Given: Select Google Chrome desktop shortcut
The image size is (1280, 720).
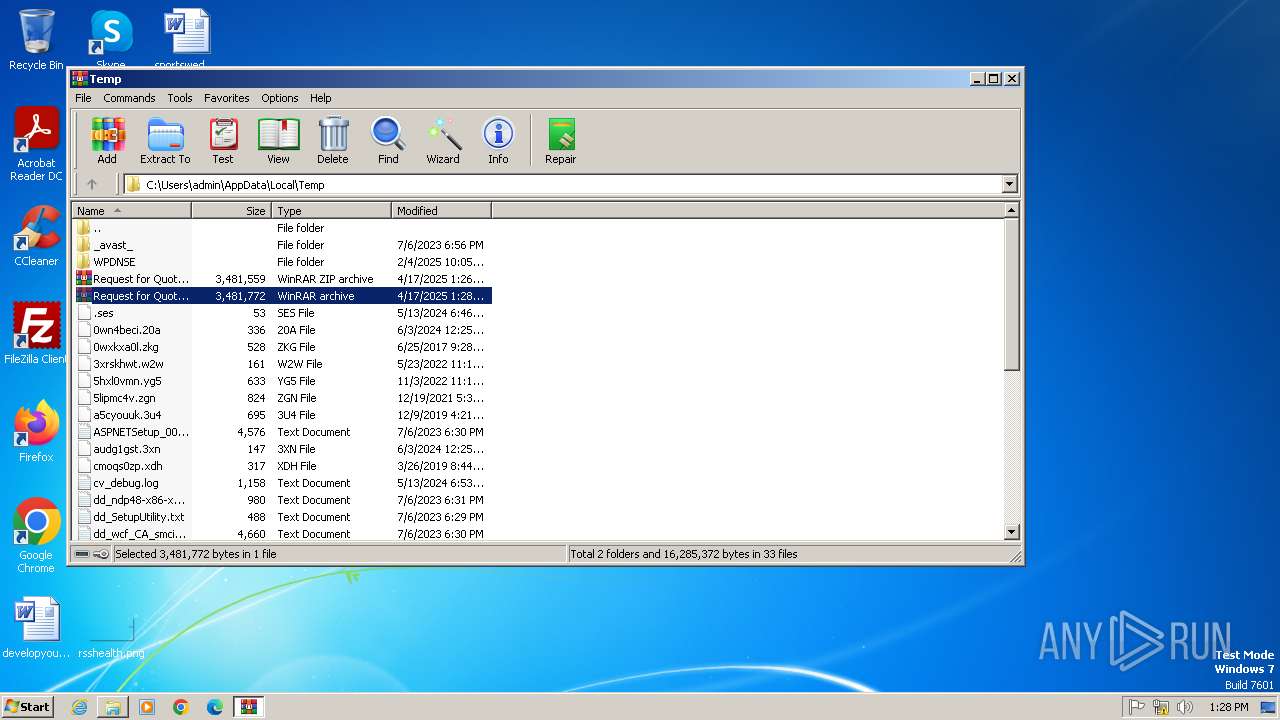Looking at the screenshot, I should click(36, 536).
